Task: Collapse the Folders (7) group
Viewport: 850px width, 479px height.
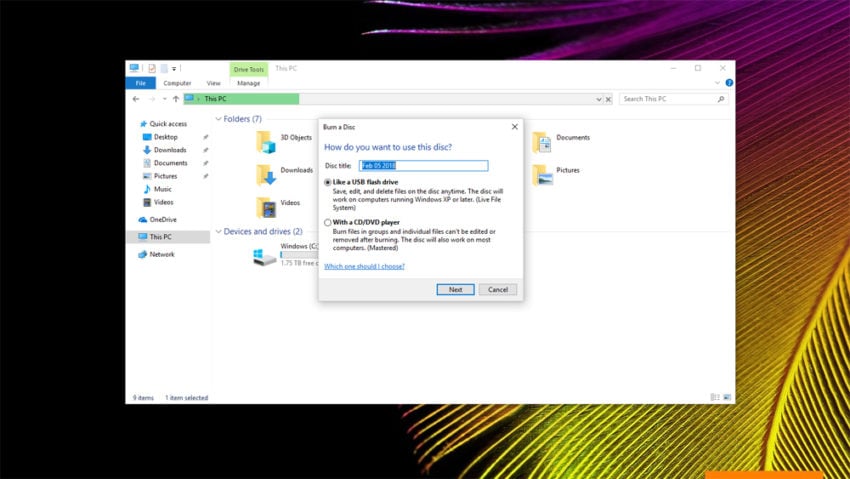Action: (x=218, y=119)
